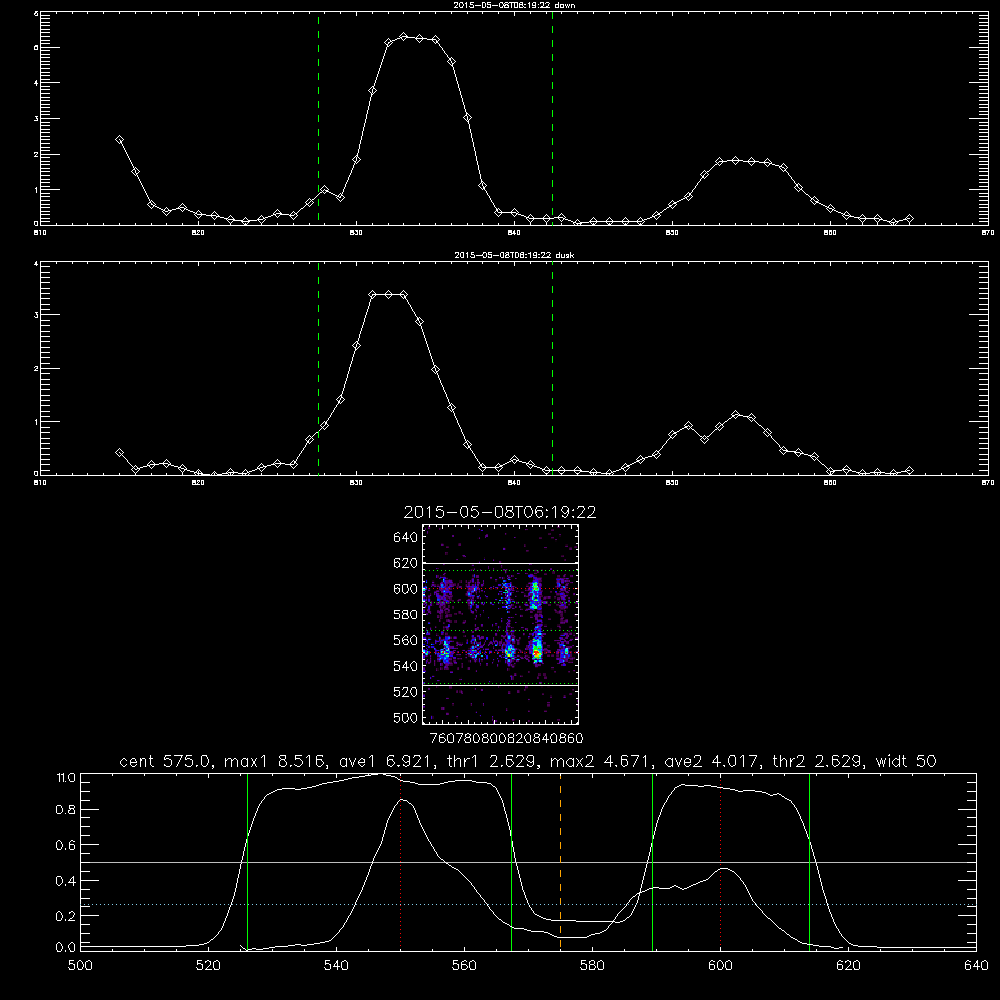Click x-axis label 870 under the dawn plot
This screenshot has width=1000, height=1000.
coord(988,233)
